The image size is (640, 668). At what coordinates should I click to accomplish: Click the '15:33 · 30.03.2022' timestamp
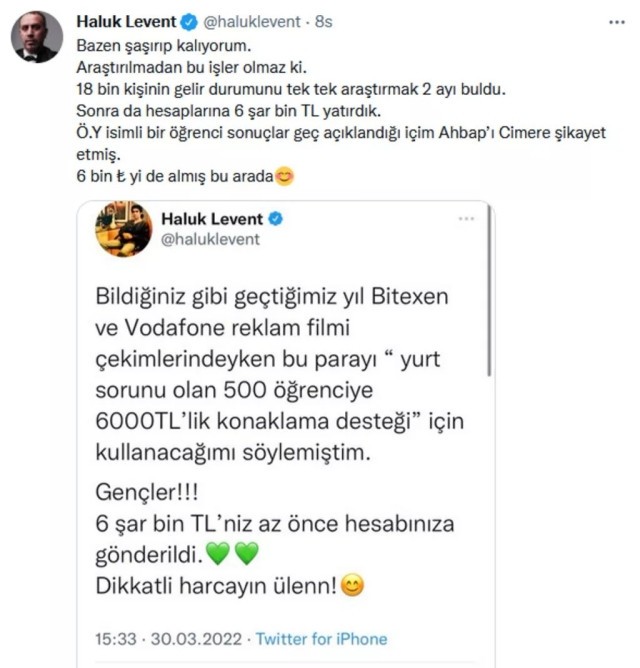tap(168, 639)
